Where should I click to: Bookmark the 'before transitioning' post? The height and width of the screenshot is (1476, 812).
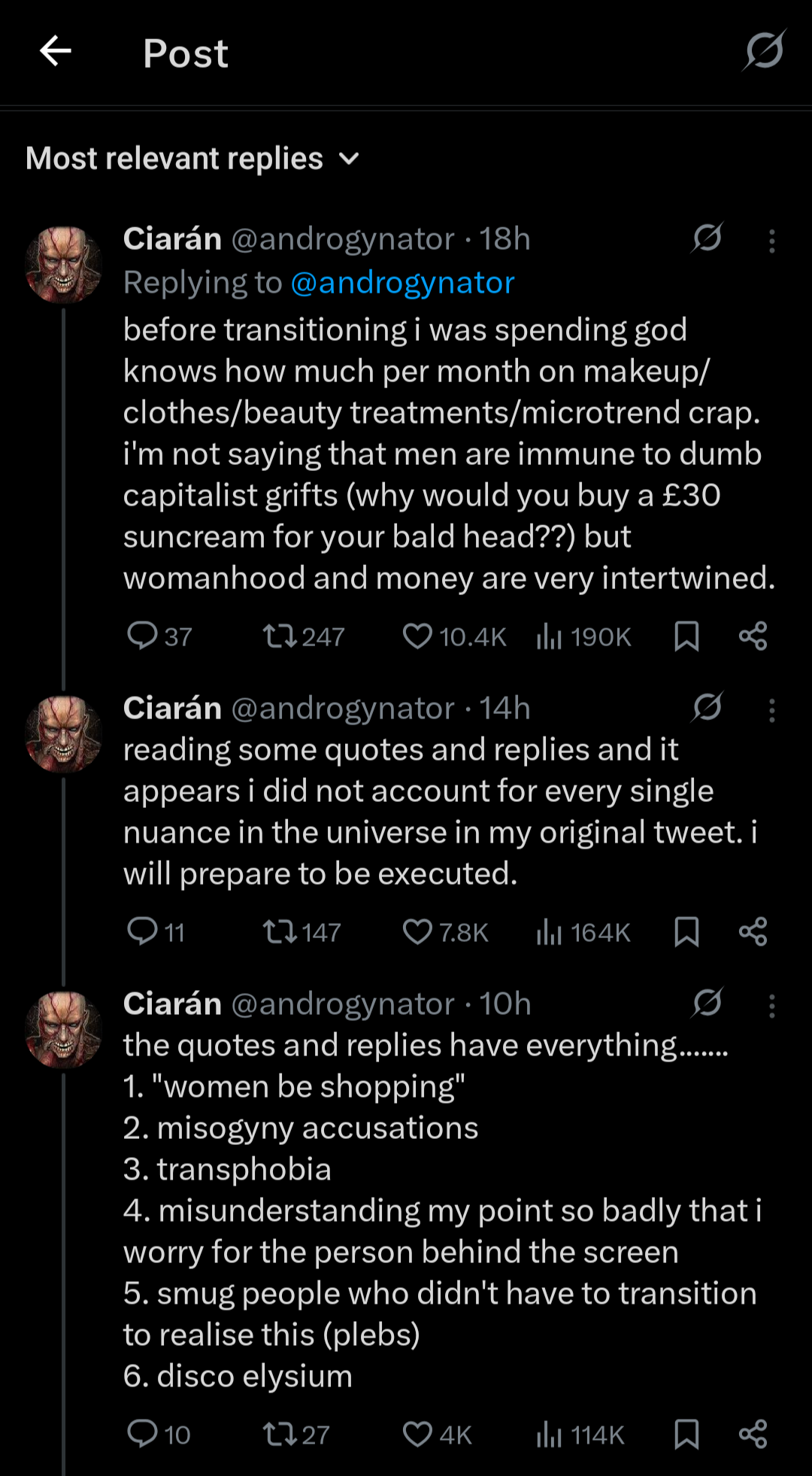point(686,636)
